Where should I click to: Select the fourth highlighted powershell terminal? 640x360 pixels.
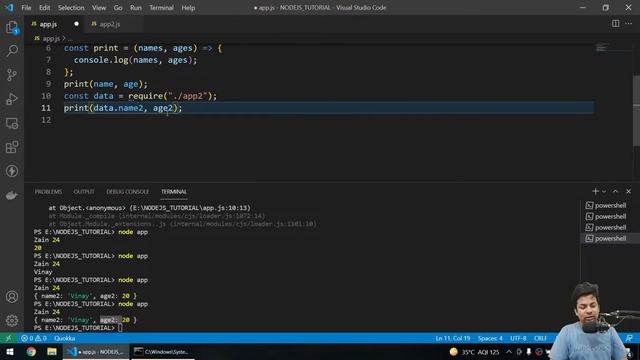[x=610, y=238]
